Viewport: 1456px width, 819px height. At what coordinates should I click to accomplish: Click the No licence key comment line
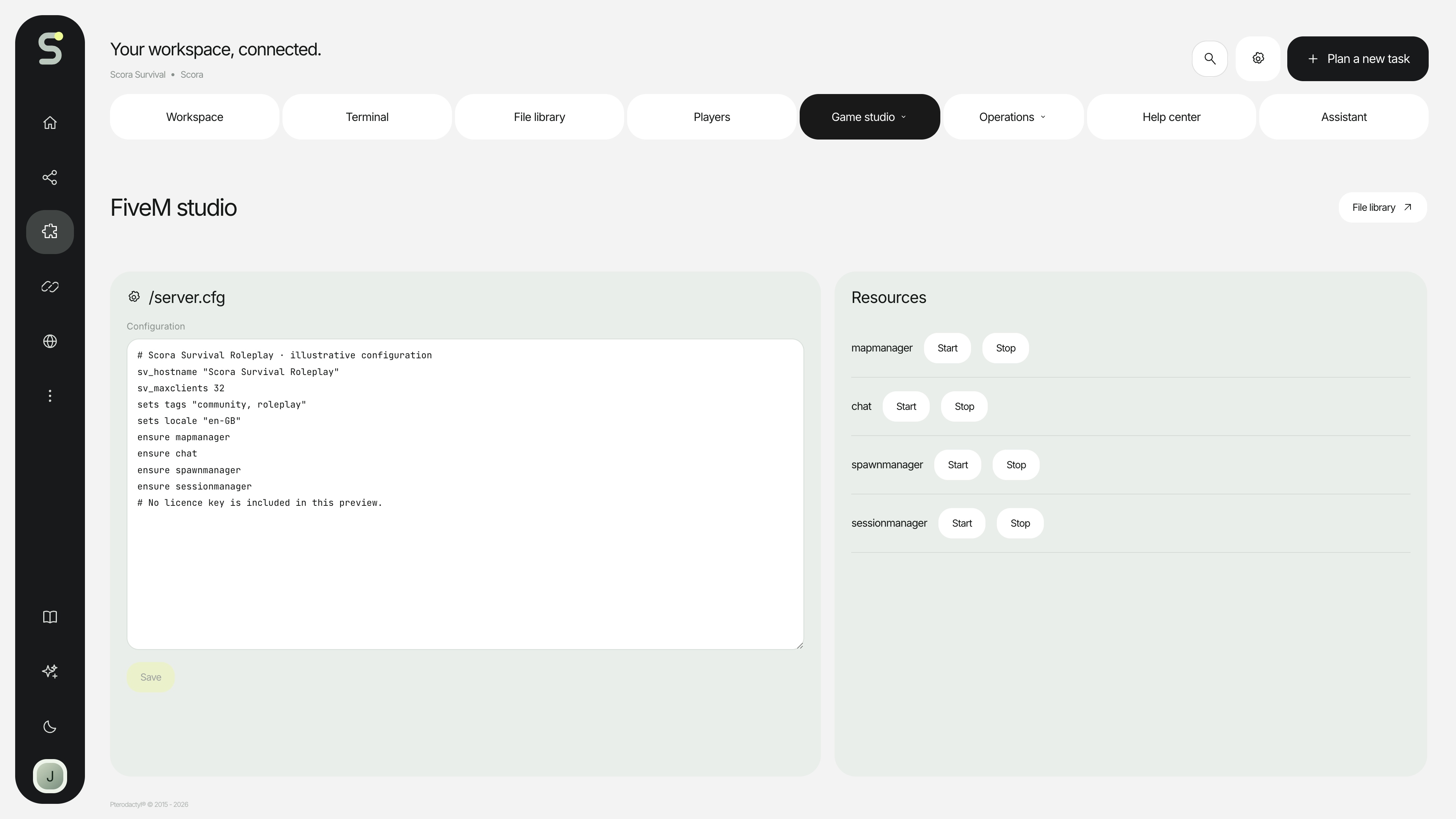click(x=260, y=503)
